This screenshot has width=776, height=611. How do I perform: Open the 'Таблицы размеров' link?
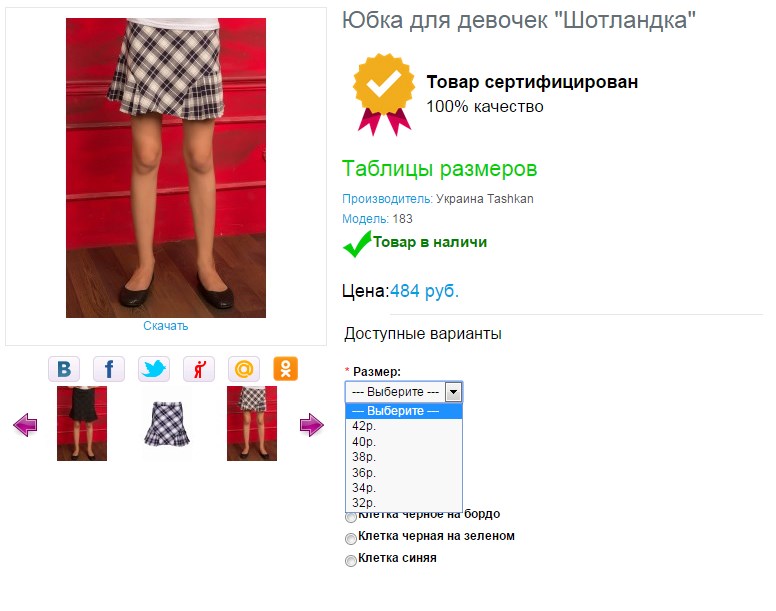point(439,169)
